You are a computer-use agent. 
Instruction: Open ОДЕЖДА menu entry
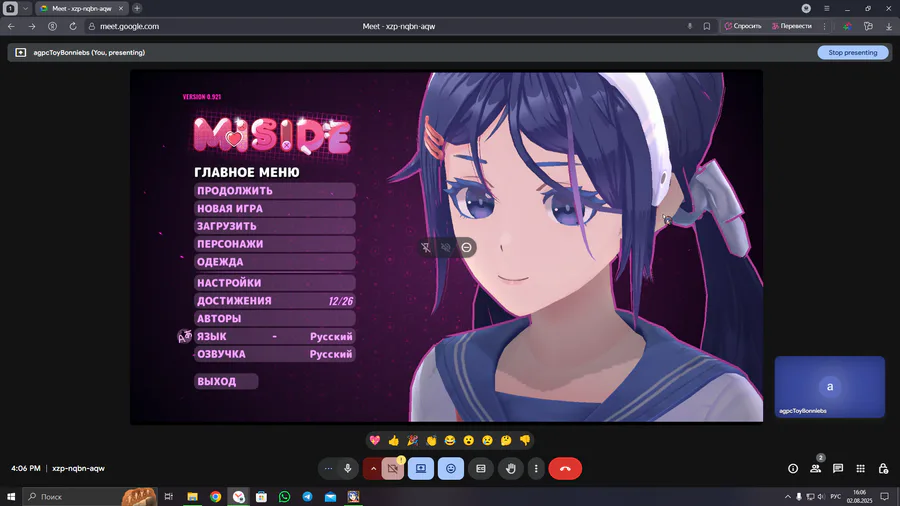point(274,262)
